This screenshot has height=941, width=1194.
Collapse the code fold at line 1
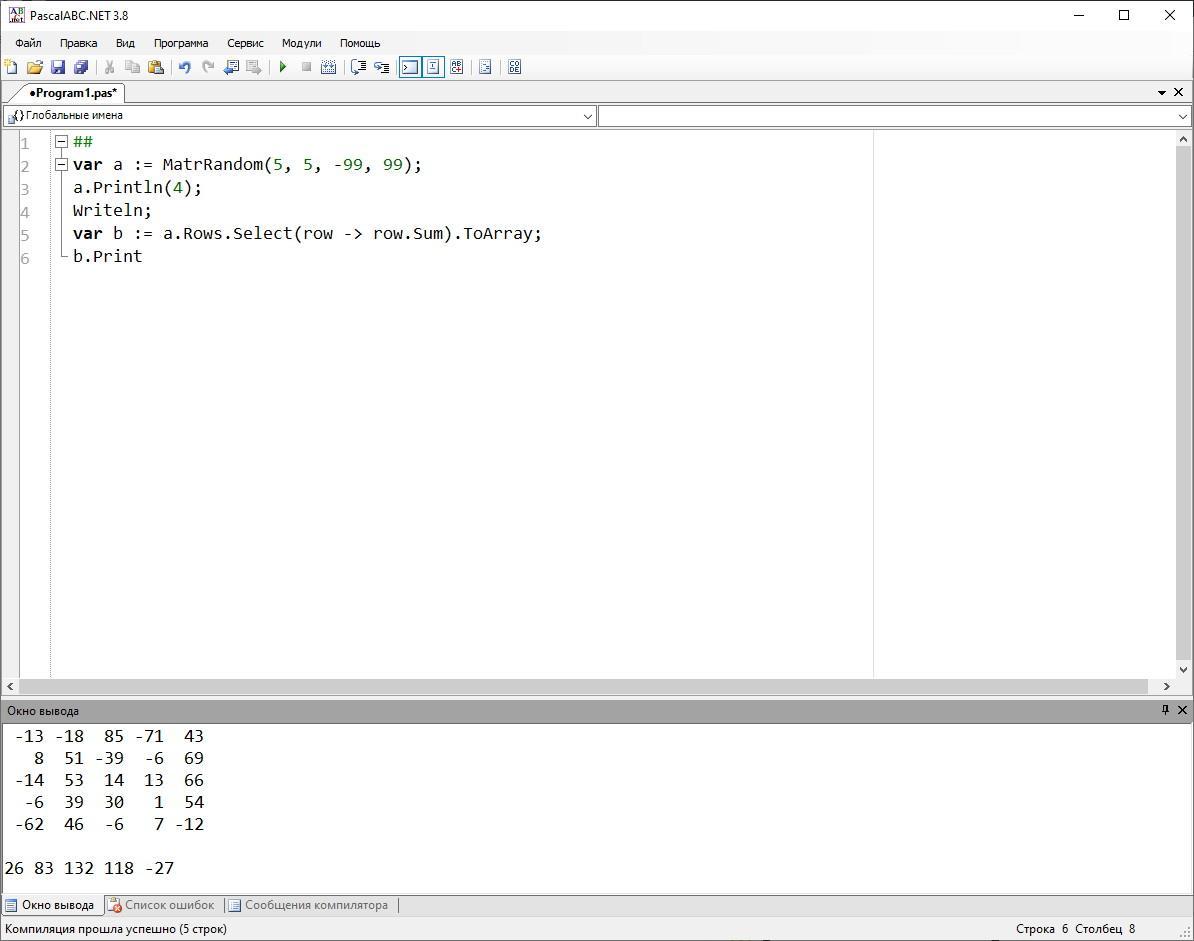tap(62, 142)
